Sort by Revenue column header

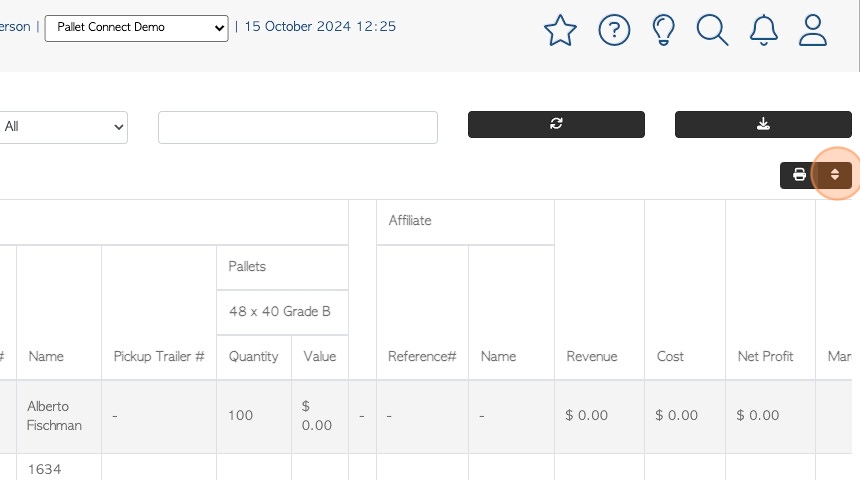click(x=592, y=357)
